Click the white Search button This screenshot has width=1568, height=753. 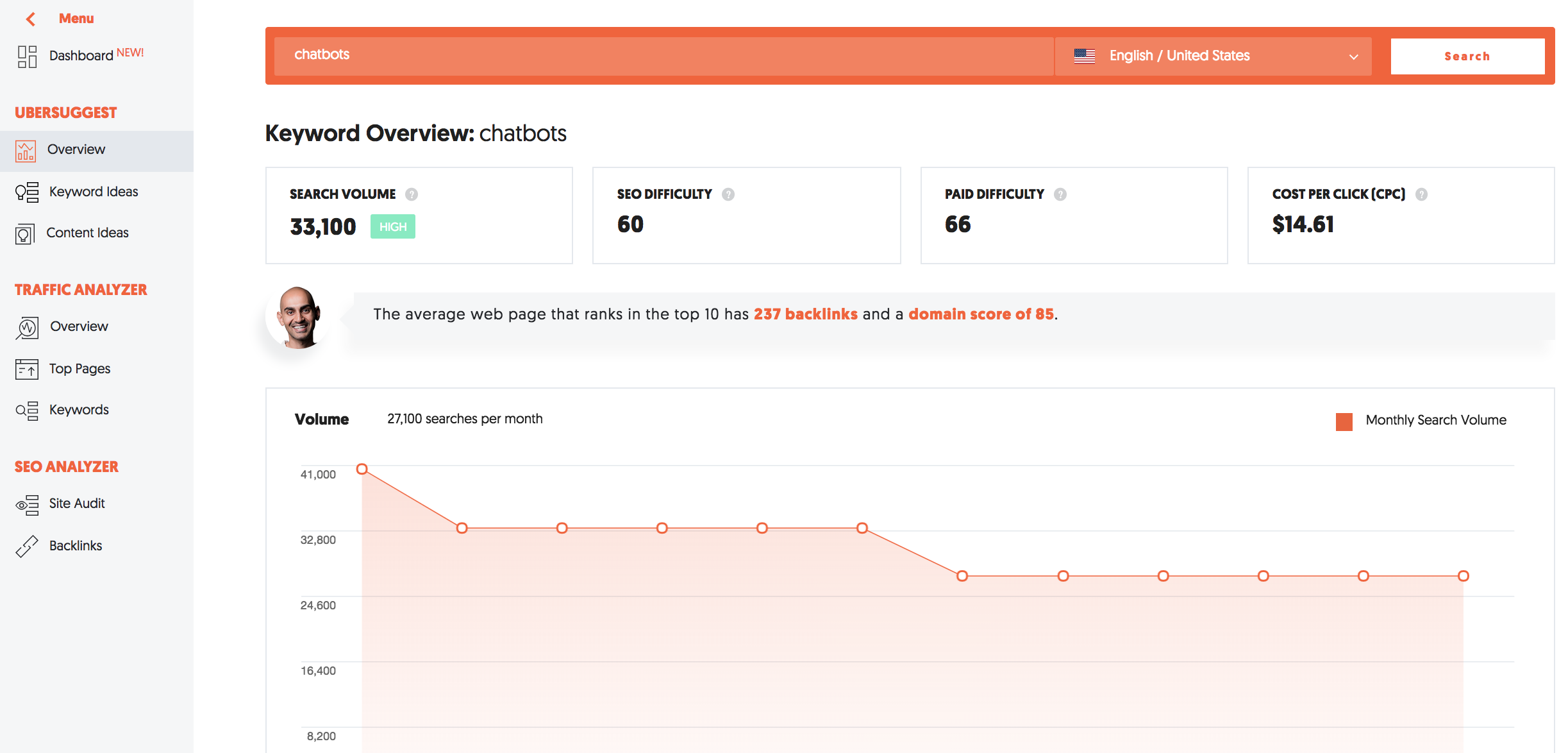pos(1467,56)
